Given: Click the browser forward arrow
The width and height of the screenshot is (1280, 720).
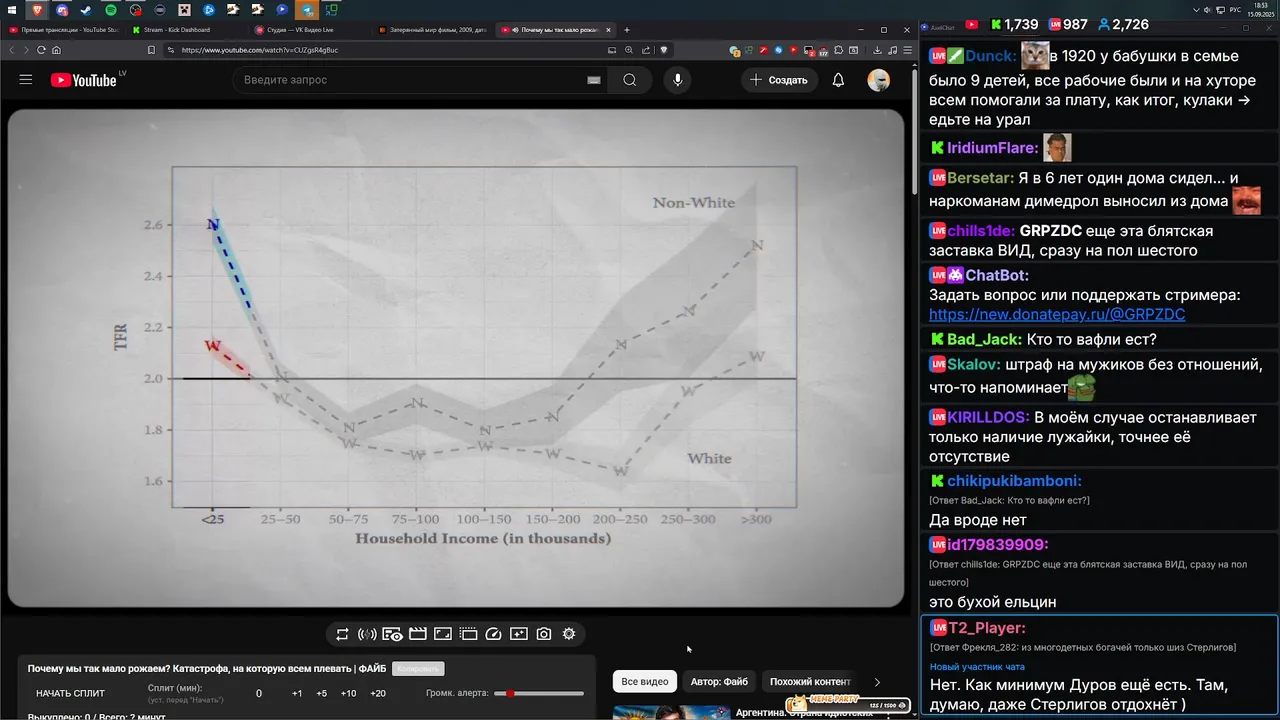Looking at the screenshot, I should 26,50.
